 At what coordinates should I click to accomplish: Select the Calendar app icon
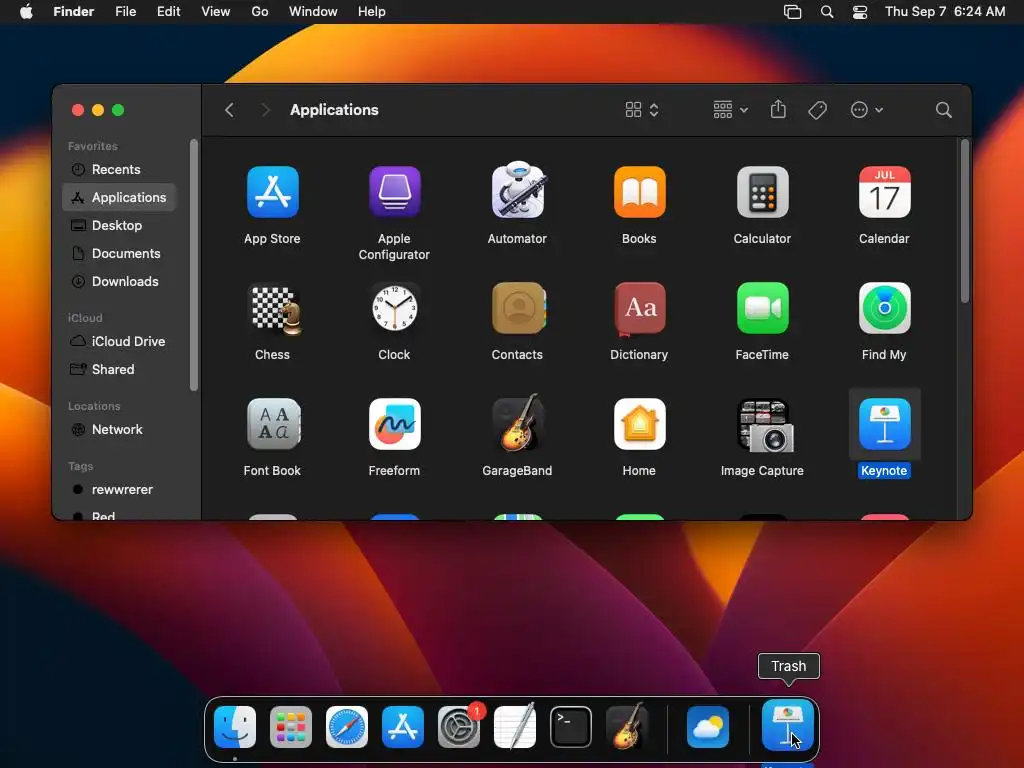[x=884, y=192]
